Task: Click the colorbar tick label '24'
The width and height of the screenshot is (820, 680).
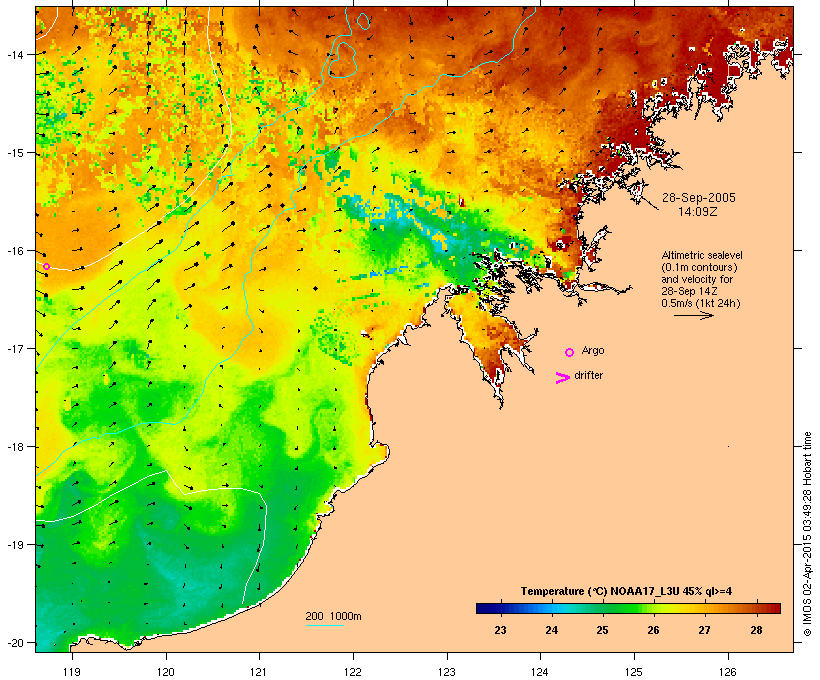Action: pyautogui.click(x=552, y=630)
